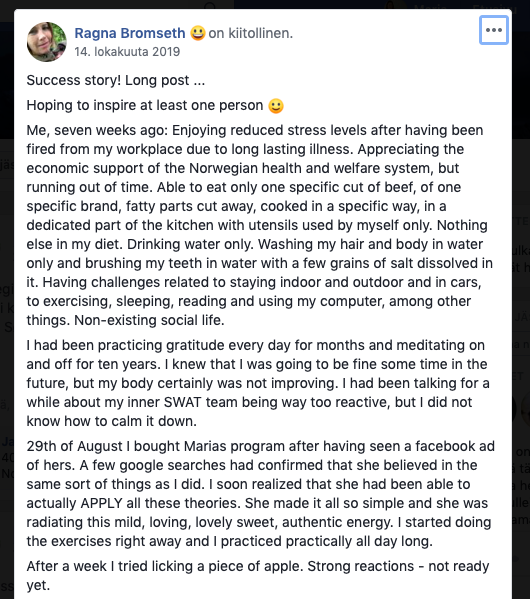Click the paragraph starting 'I had been practicing gratitude'
Image resolution: width=530 pixels, height=599 pixels.
pos(258,383)
